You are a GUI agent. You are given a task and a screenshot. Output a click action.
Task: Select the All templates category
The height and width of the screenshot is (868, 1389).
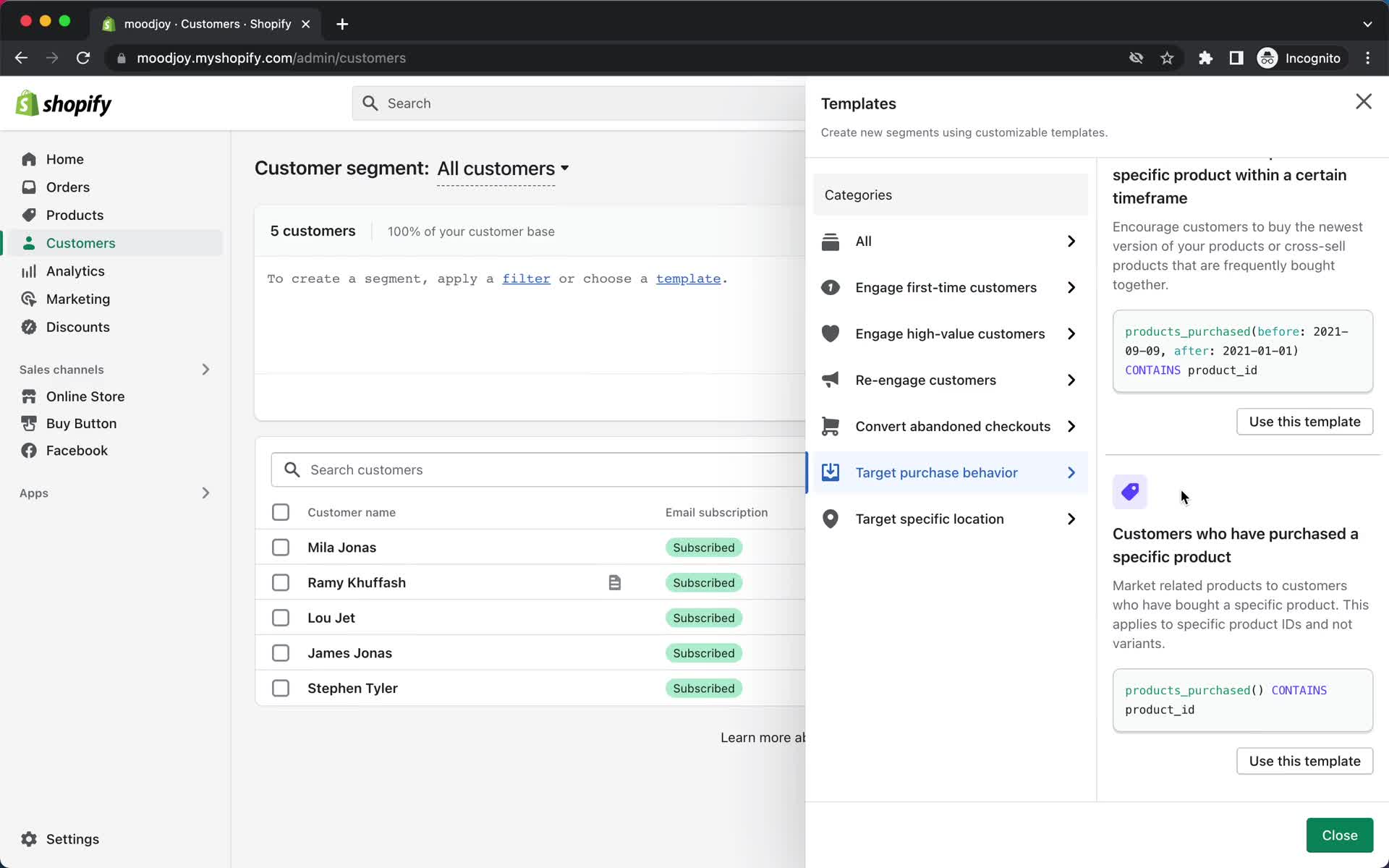pos(950,242)
